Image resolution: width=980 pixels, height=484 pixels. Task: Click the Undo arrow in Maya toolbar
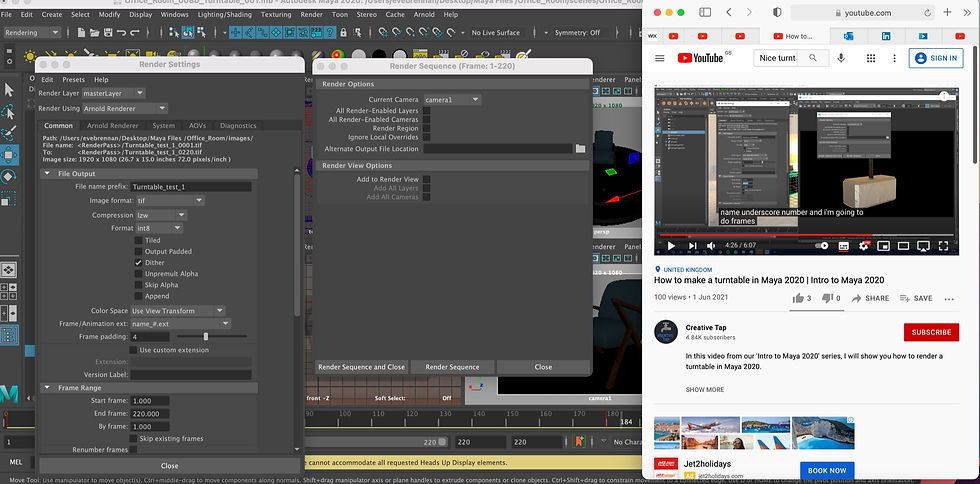121,33
